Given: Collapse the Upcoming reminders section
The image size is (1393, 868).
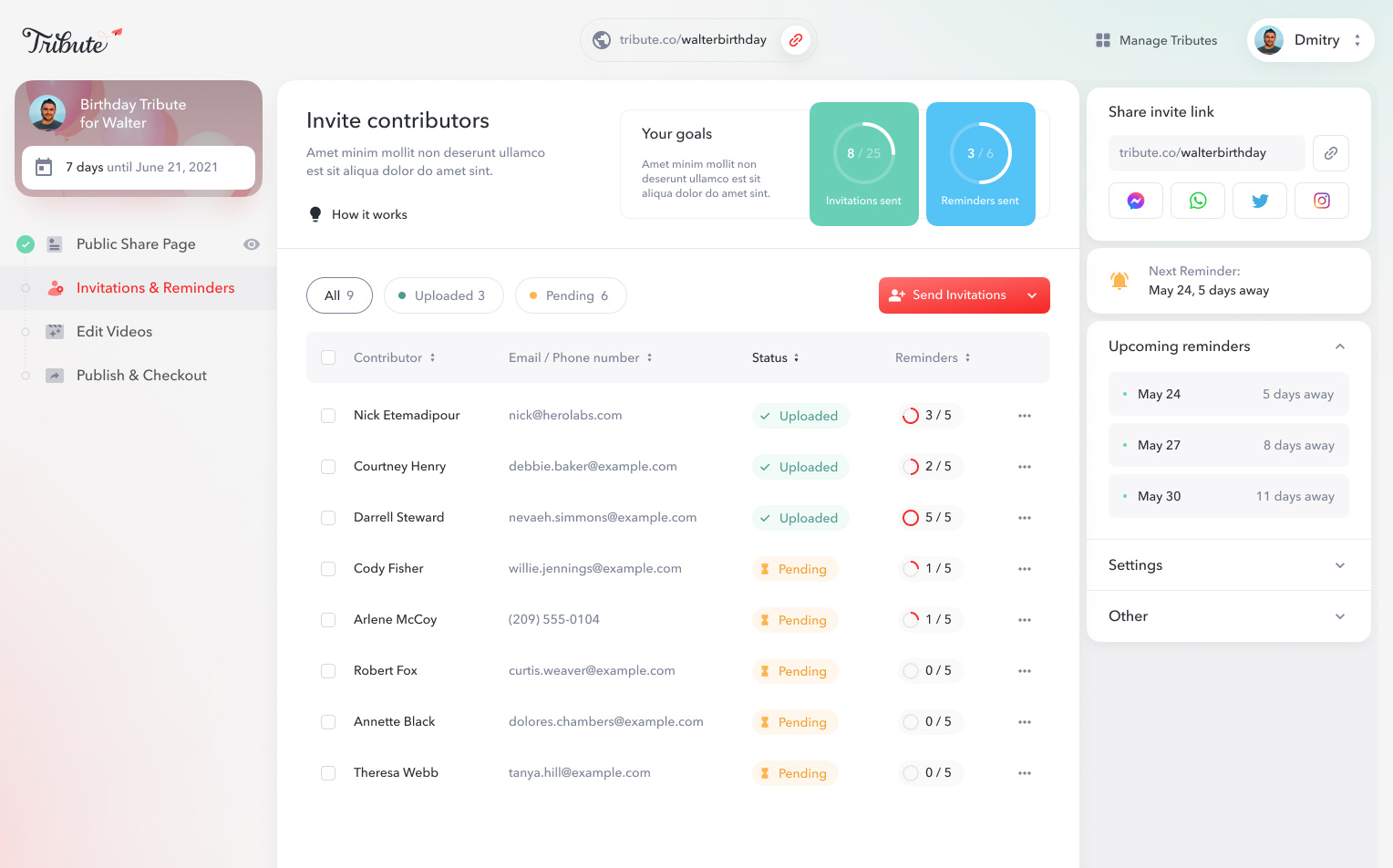Looking at the screenshot, I should click(x=1340, y=346).
